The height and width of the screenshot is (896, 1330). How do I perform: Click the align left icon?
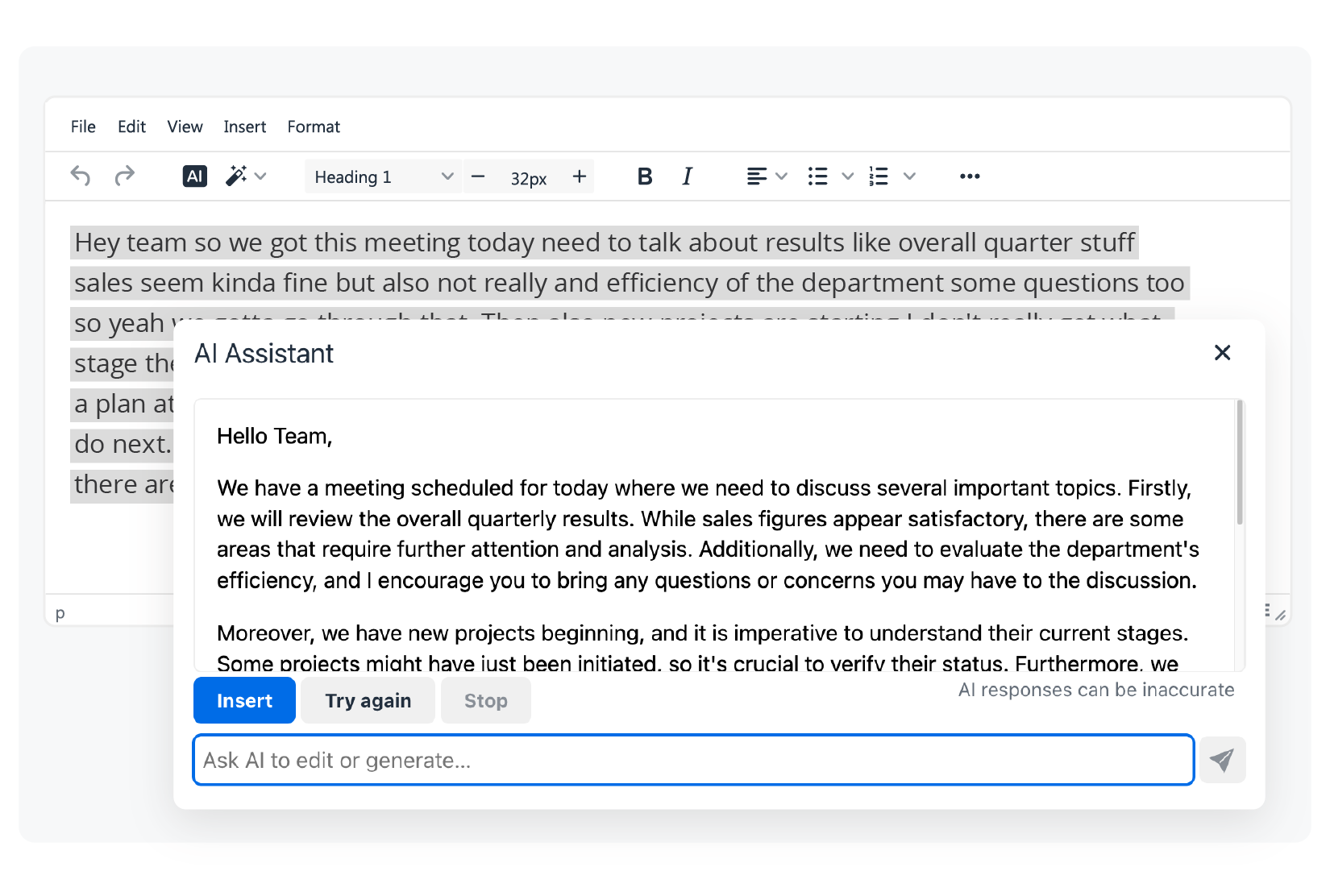[x=756, y=176]
